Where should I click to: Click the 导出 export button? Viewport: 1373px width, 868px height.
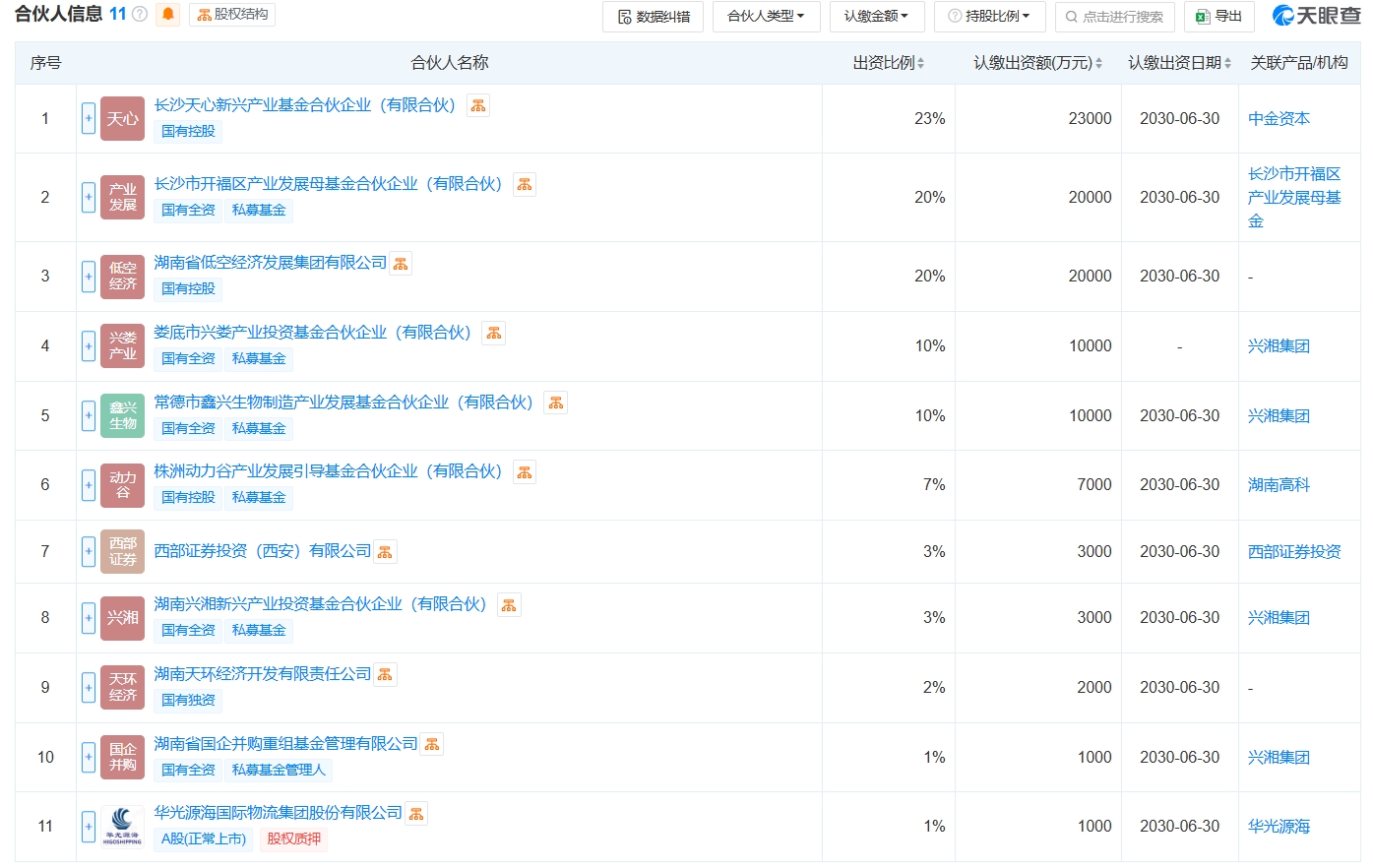pyautogui.click(x=1218, y=17)
